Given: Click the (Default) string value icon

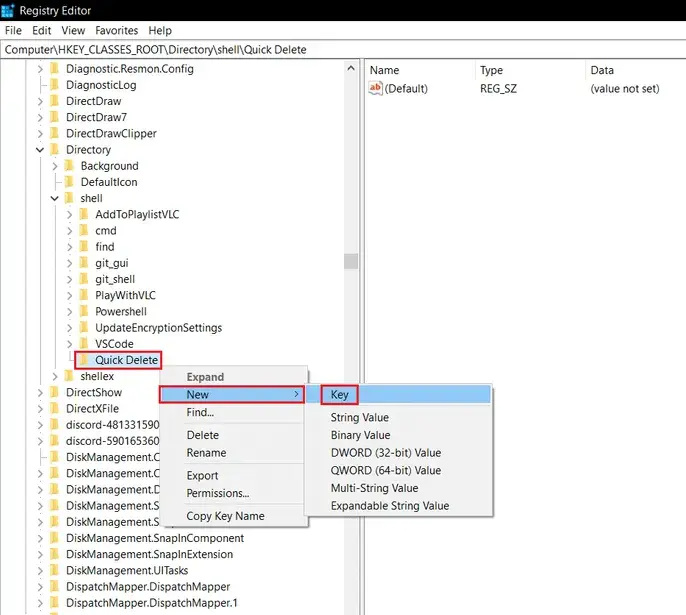Looking at the screenshot, I should [375, 88].
